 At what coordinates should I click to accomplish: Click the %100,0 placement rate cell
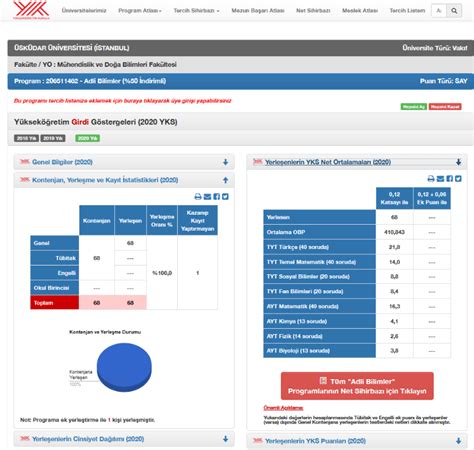pos(162,273)
